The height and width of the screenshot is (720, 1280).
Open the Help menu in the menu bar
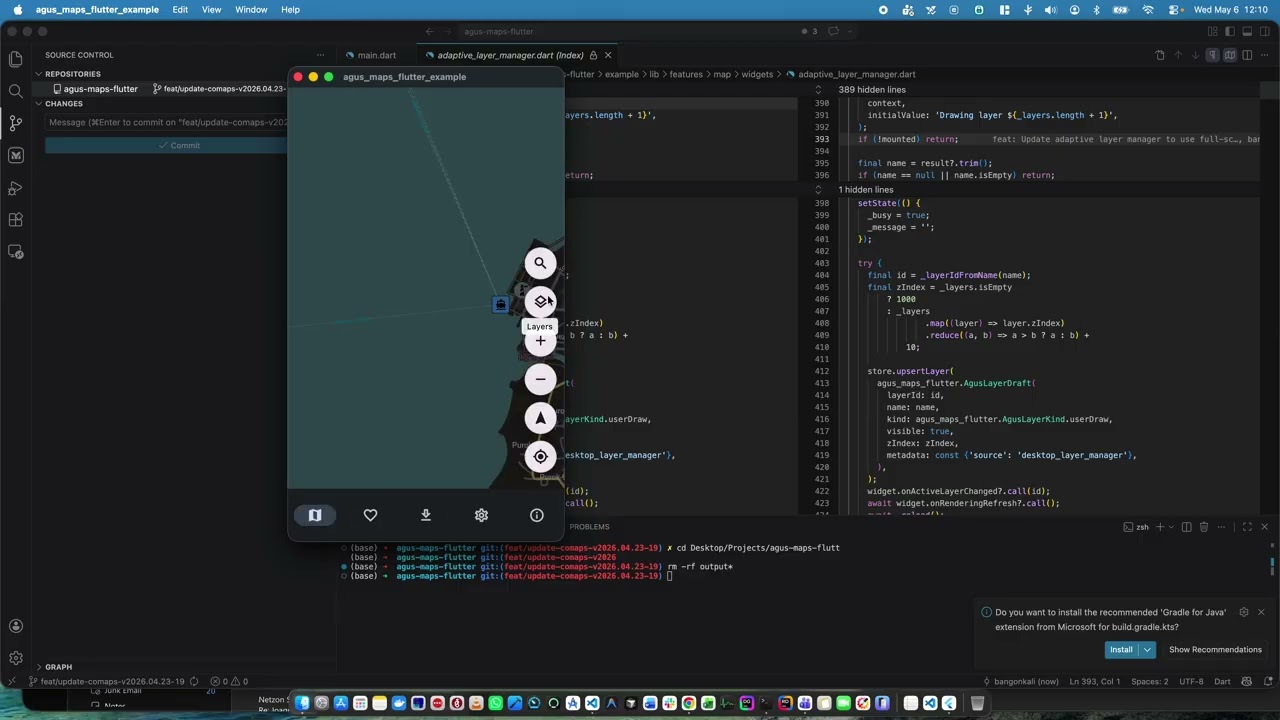pos(290,10)
